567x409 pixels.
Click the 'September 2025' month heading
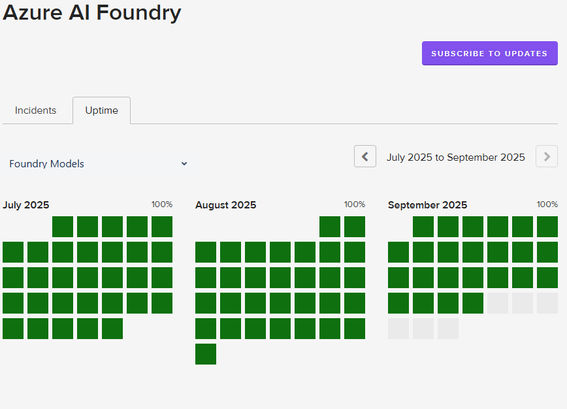click(427, 205)
